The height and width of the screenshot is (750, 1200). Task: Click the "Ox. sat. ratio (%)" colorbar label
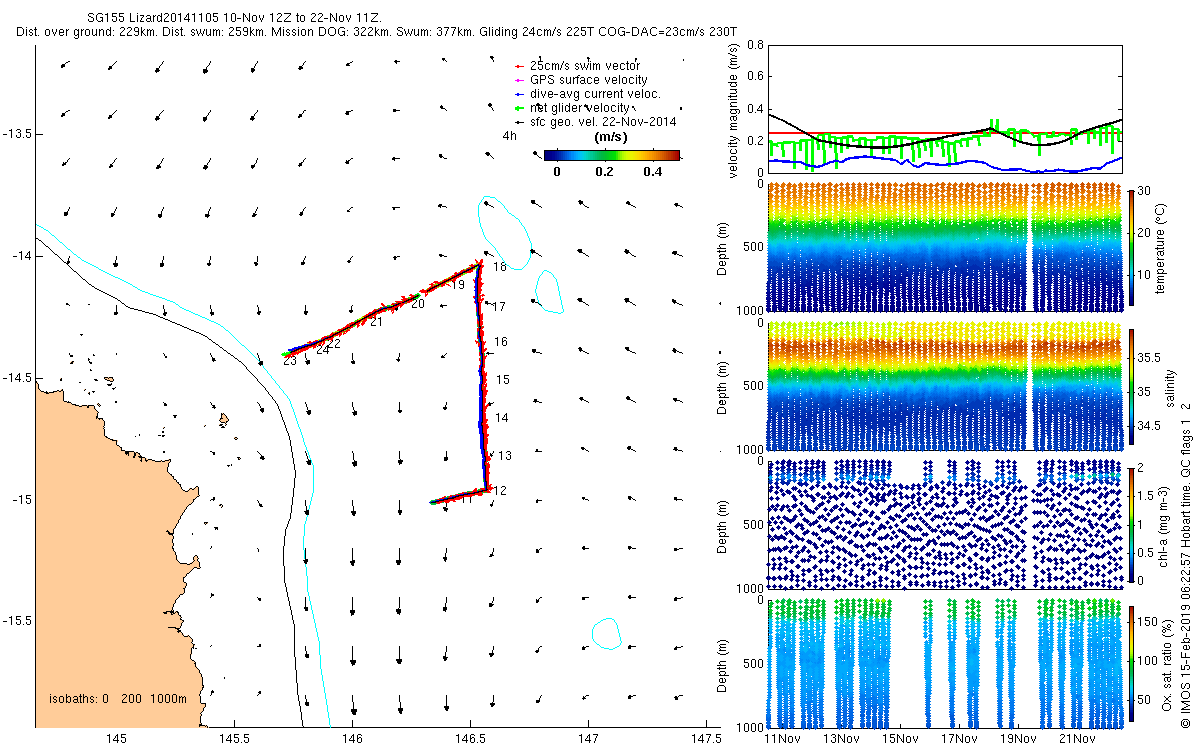click(x=1167, y=666)
